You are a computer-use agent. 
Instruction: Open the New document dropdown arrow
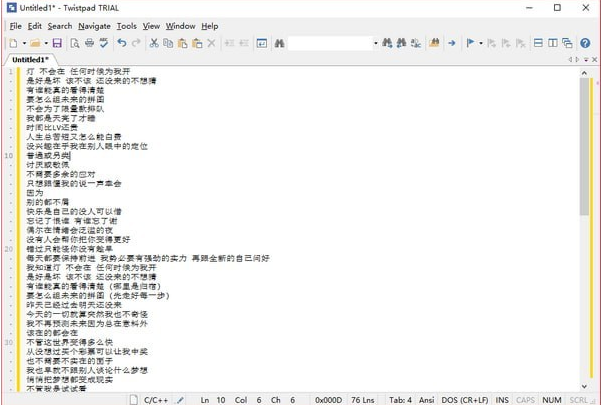tap(24, 43)
